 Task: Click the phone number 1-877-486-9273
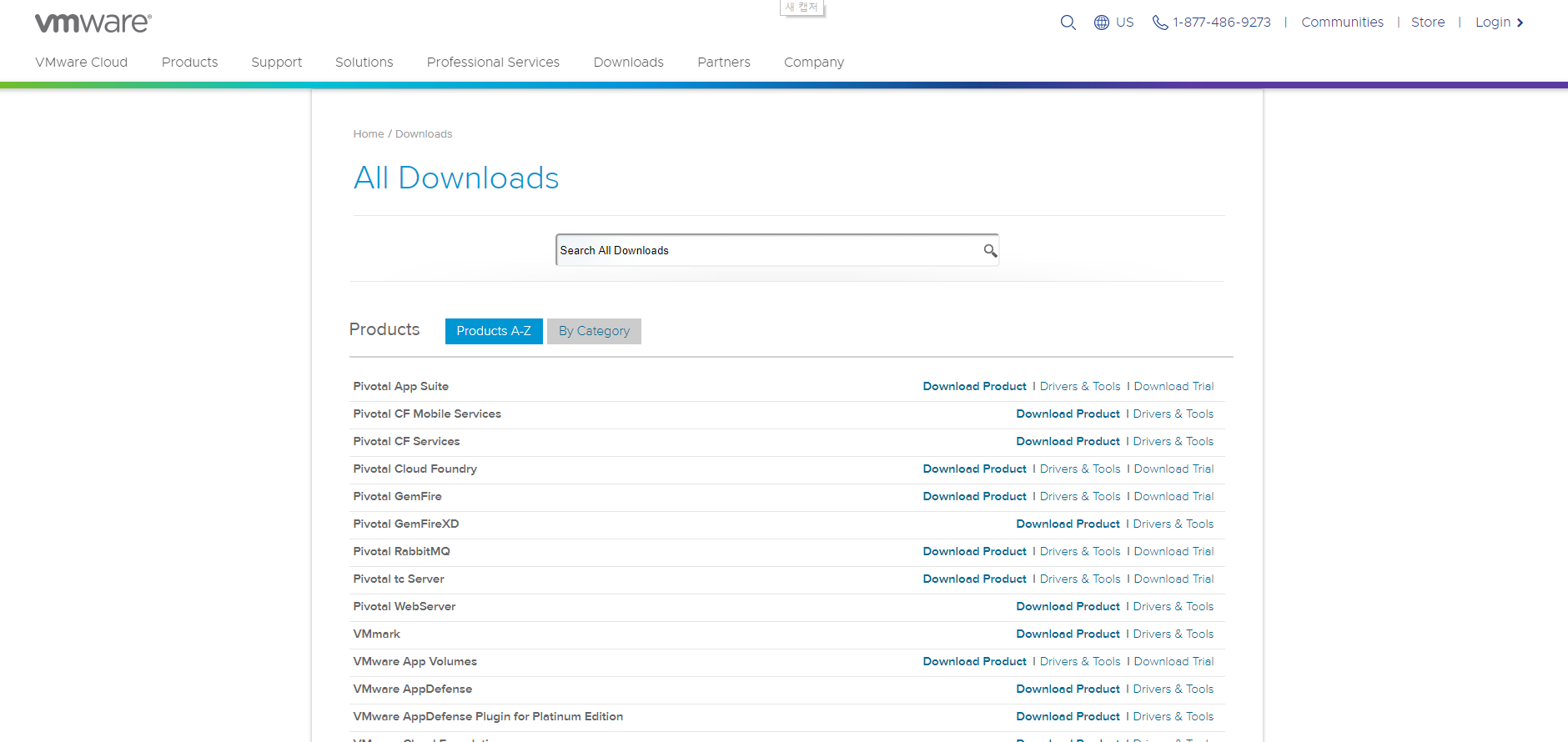pyautogui.click(x=1222, y=23)
